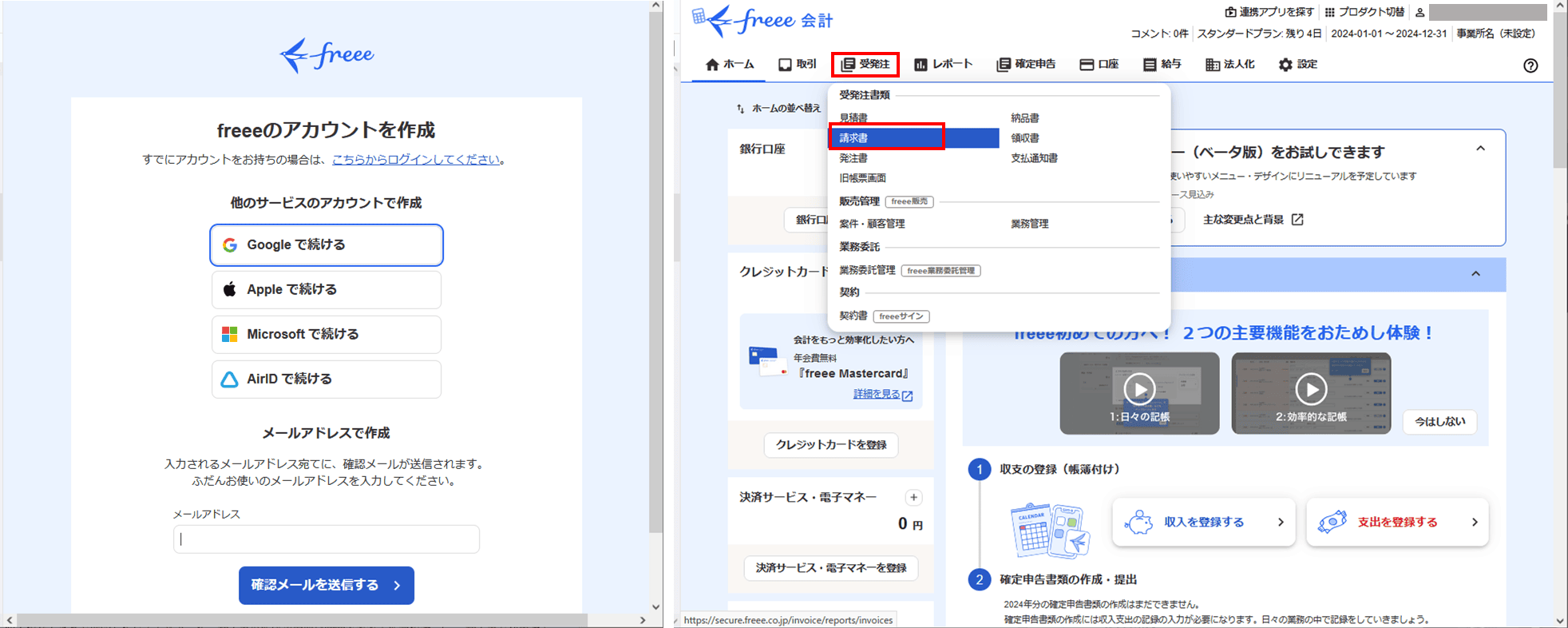Click plus icon beside 決済サービス・電子マネー
Viewport: 1568px width, 628px height.
pyautogui.click(x=913, y=498)
